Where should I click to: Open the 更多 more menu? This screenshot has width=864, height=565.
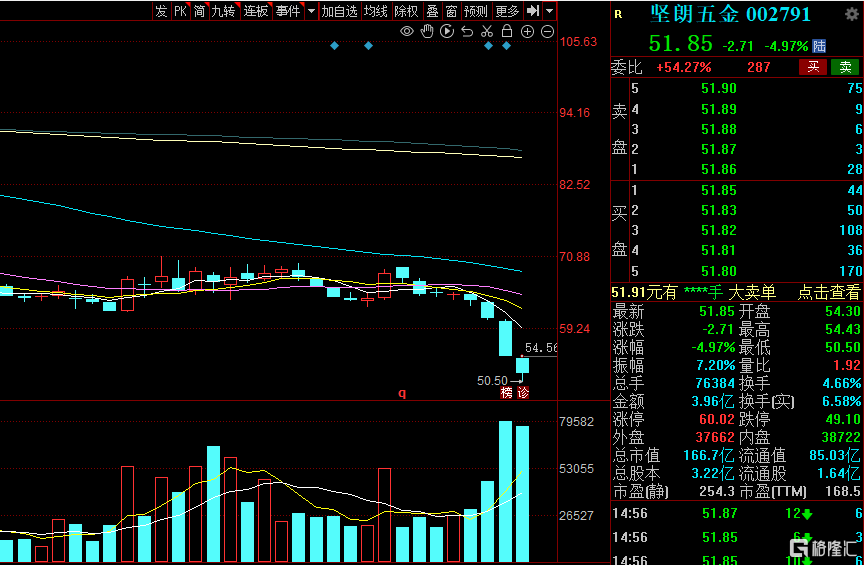point(507,10)
